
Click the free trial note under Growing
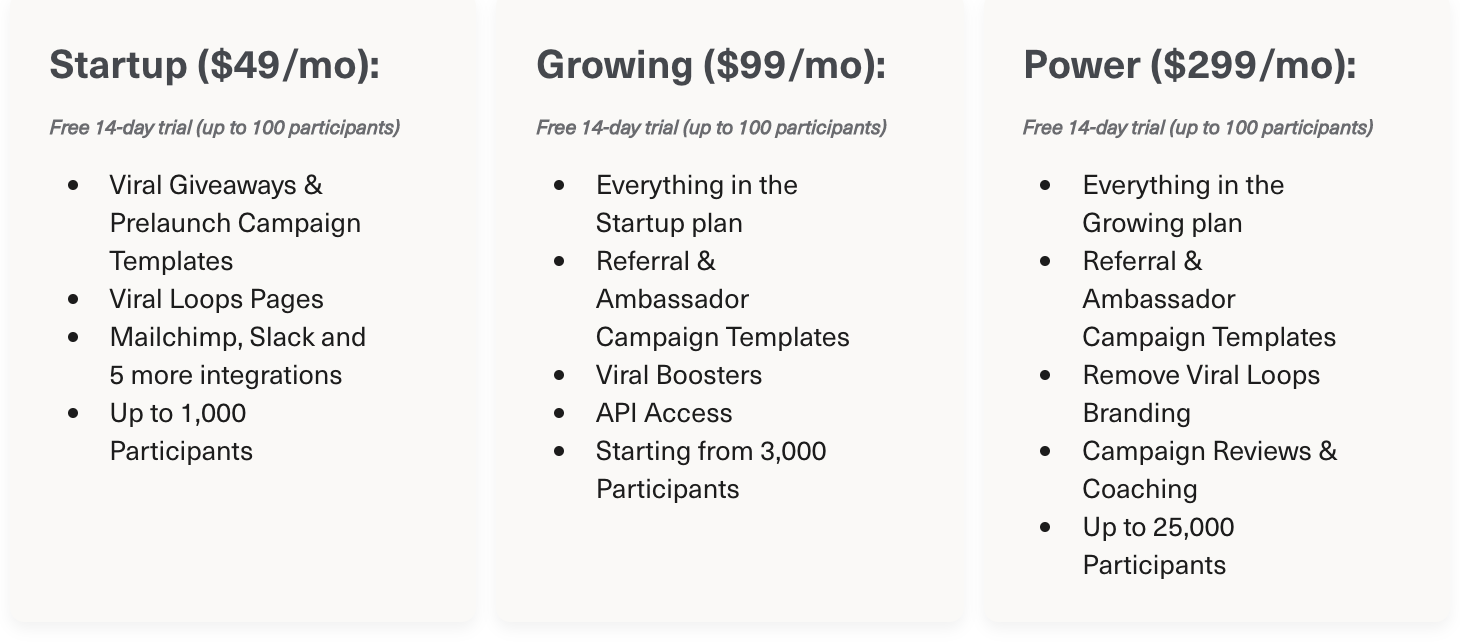[x=711, y=127]
